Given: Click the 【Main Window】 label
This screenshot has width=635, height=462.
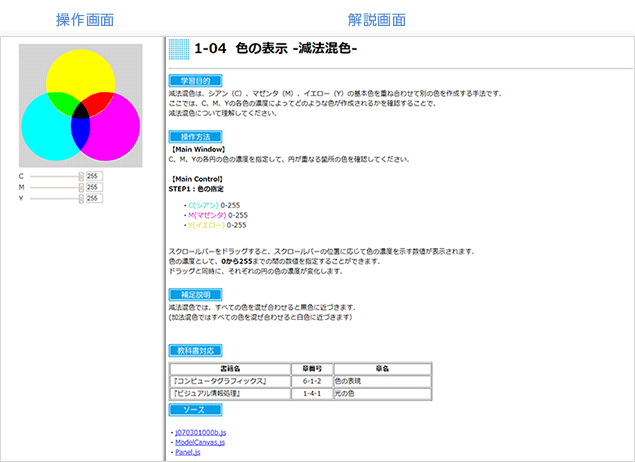Looking at the screenshot, I should (198, 149).
